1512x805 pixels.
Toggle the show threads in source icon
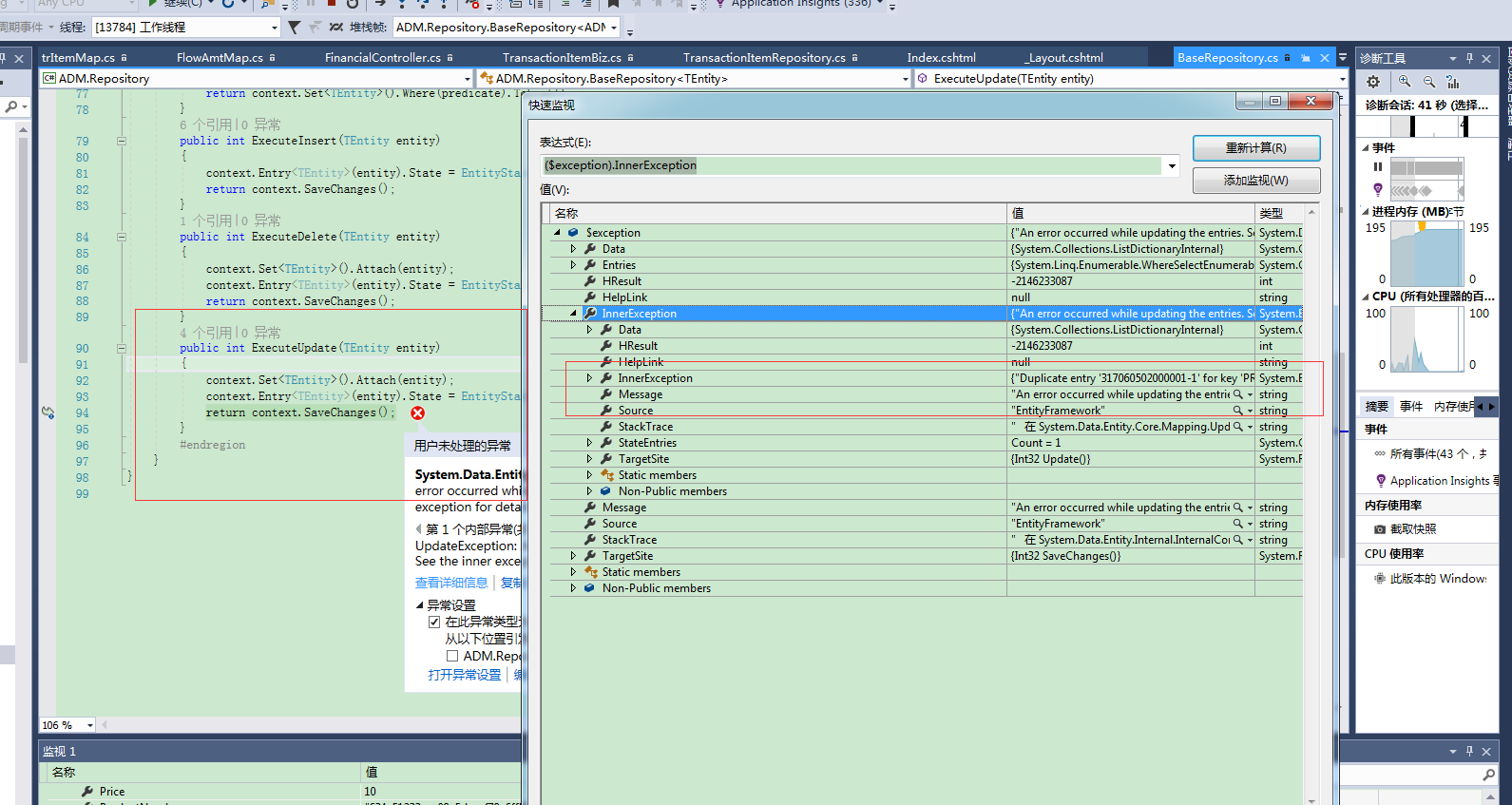tap(335, 28)
